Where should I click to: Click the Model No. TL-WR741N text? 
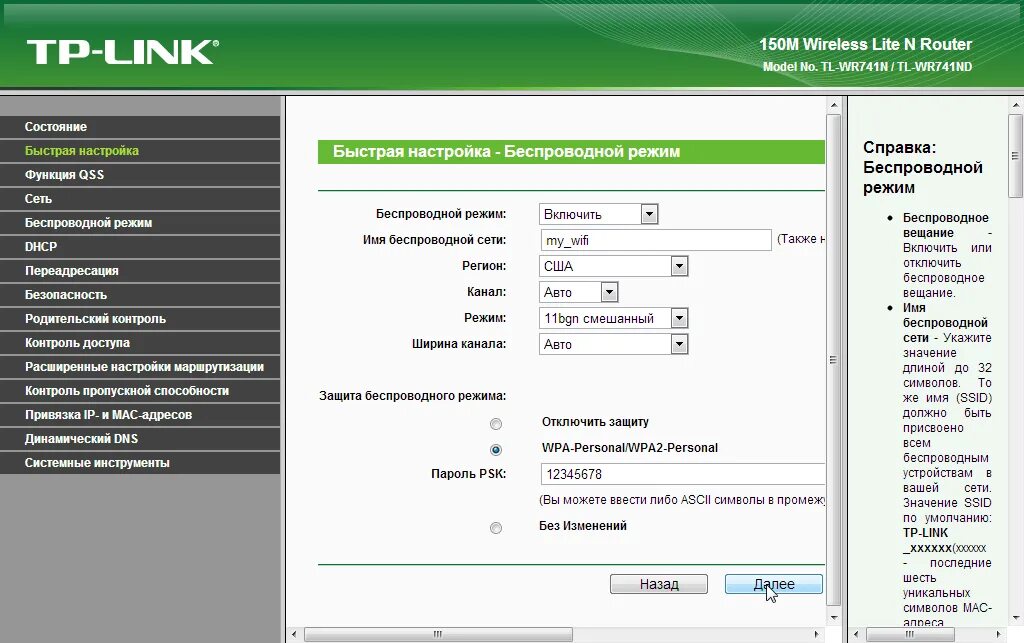[x=867, y=67]
